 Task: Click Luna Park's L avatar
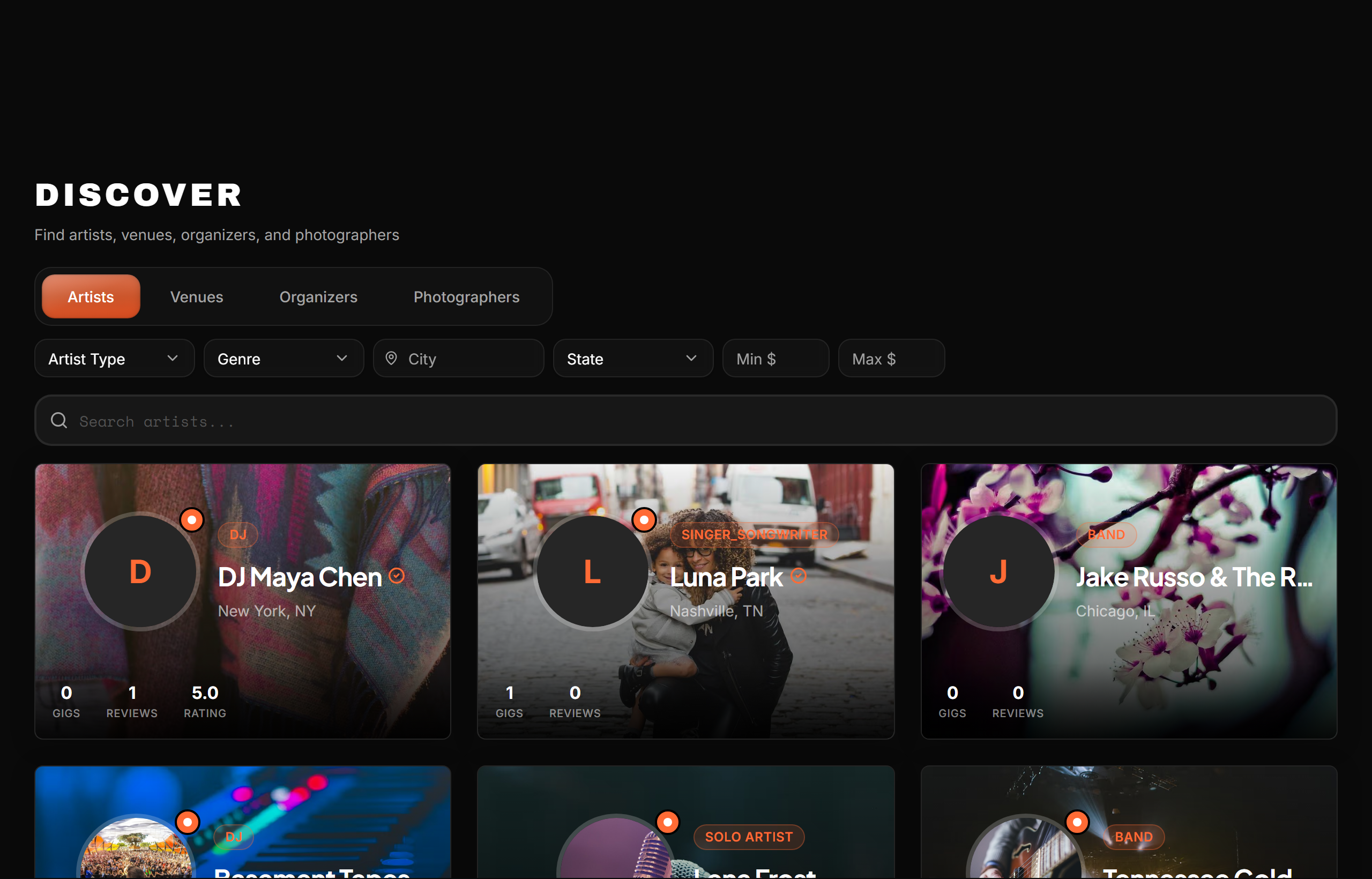click(x=592, y=571)
